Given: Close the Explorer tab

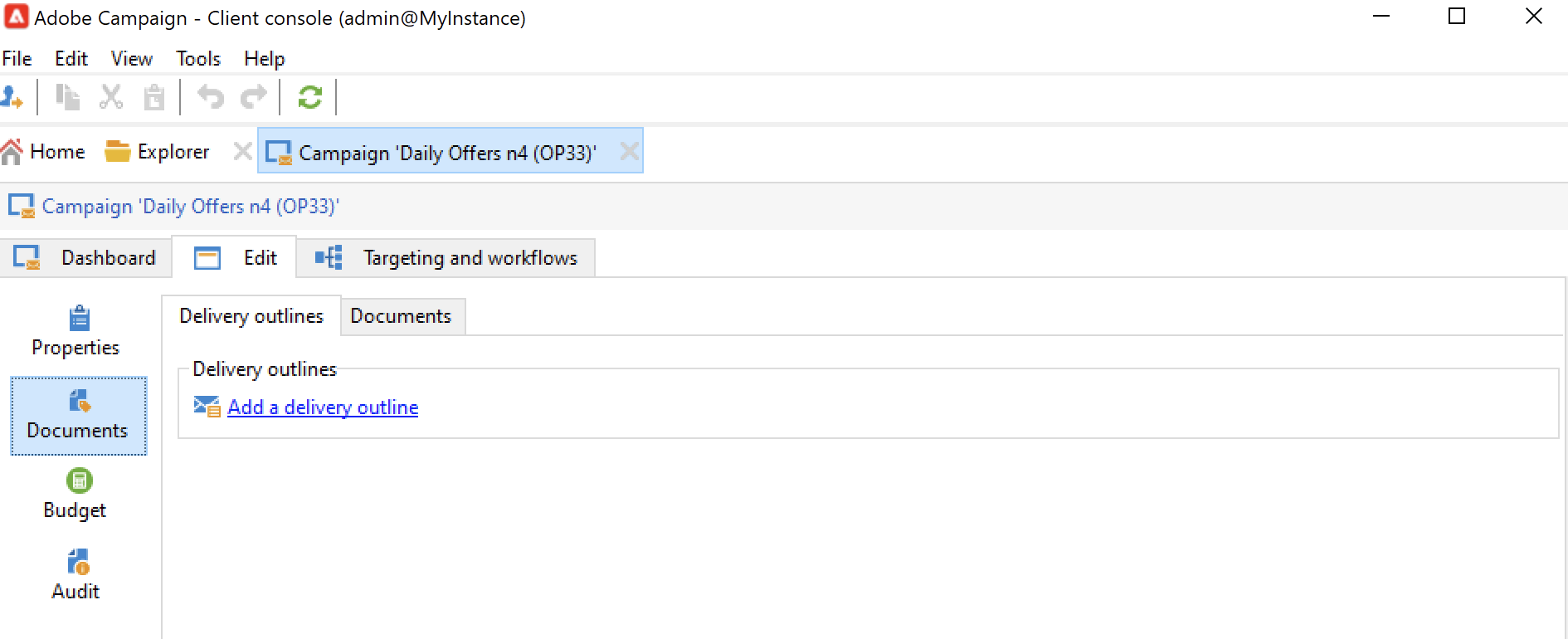Looking at the screenshot, I should click(242, 151).
